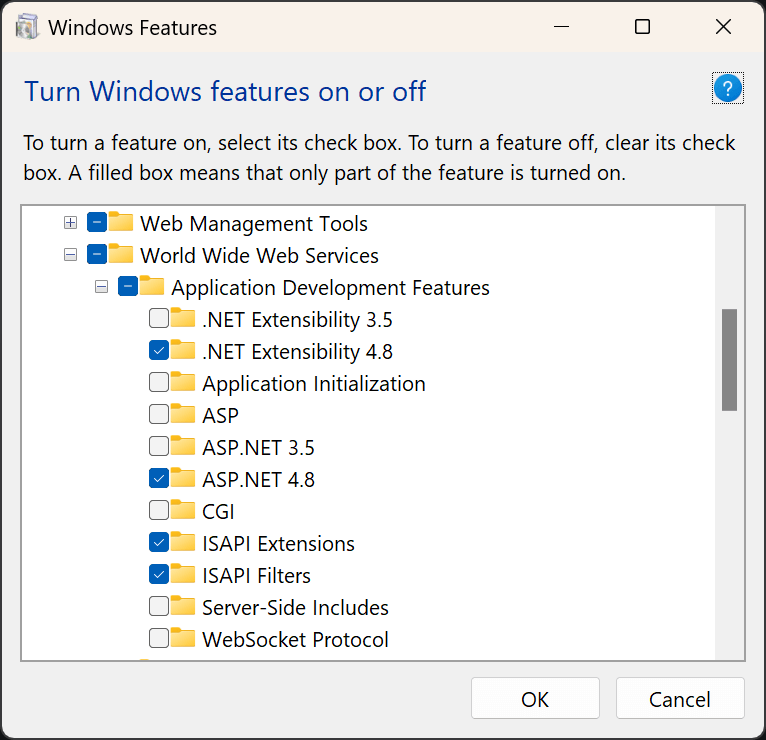Select the ASP row label
Image resolution: width=766 pixels, height=740 pixels.
tap(220, 416)
